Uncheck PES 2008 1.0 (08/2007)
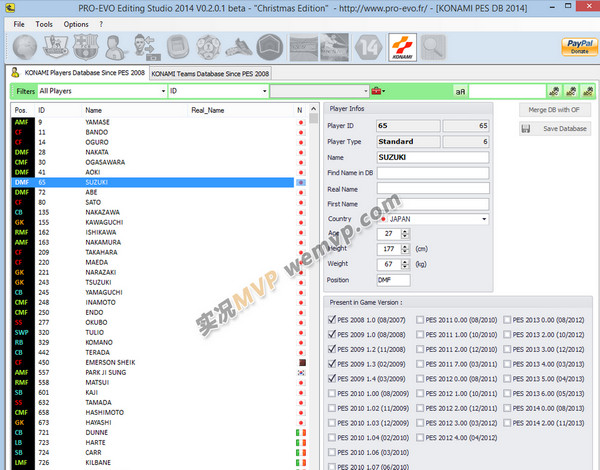This screenshot has width=600, height=470. pyautogui.click(x=332, y=320)
